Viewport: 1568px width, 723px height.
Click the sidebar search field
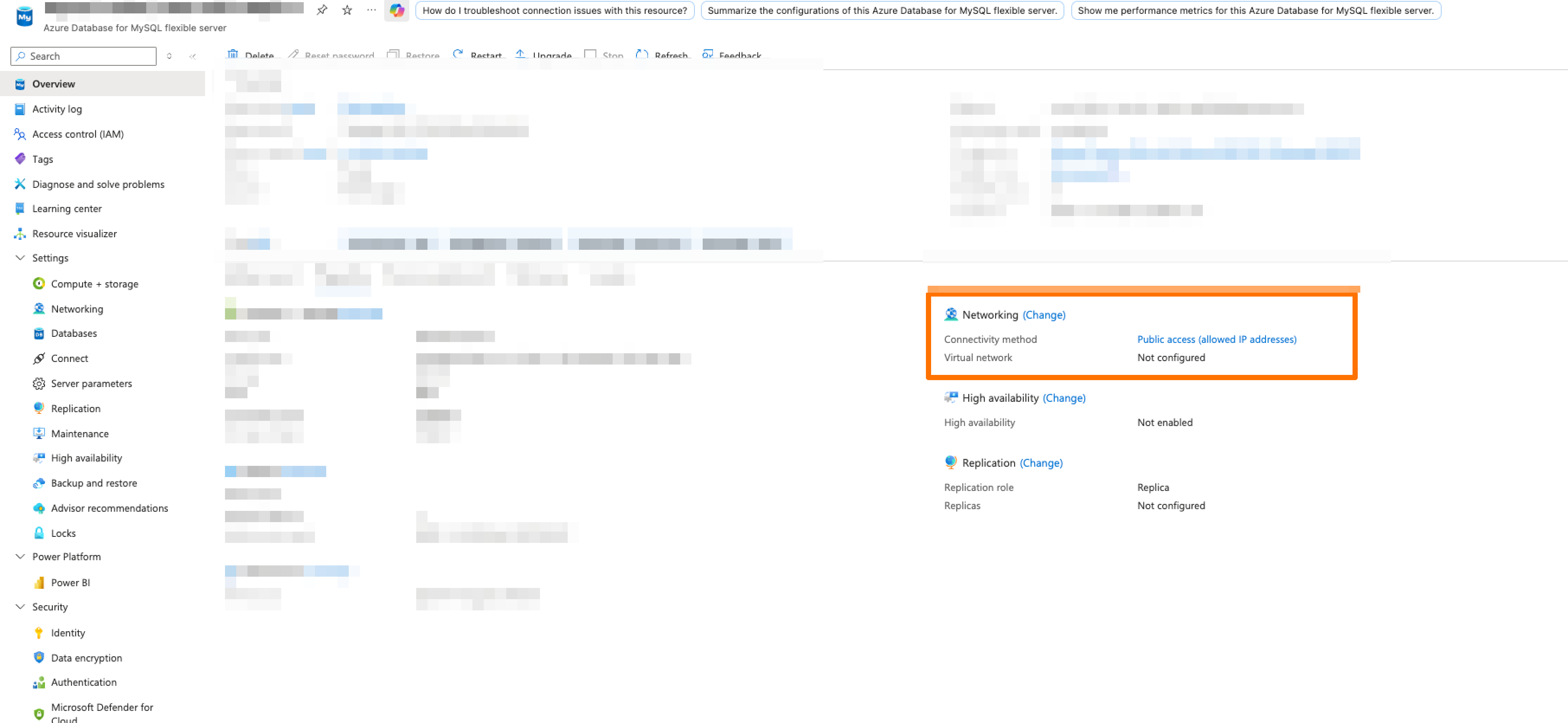tap(83, 55)
